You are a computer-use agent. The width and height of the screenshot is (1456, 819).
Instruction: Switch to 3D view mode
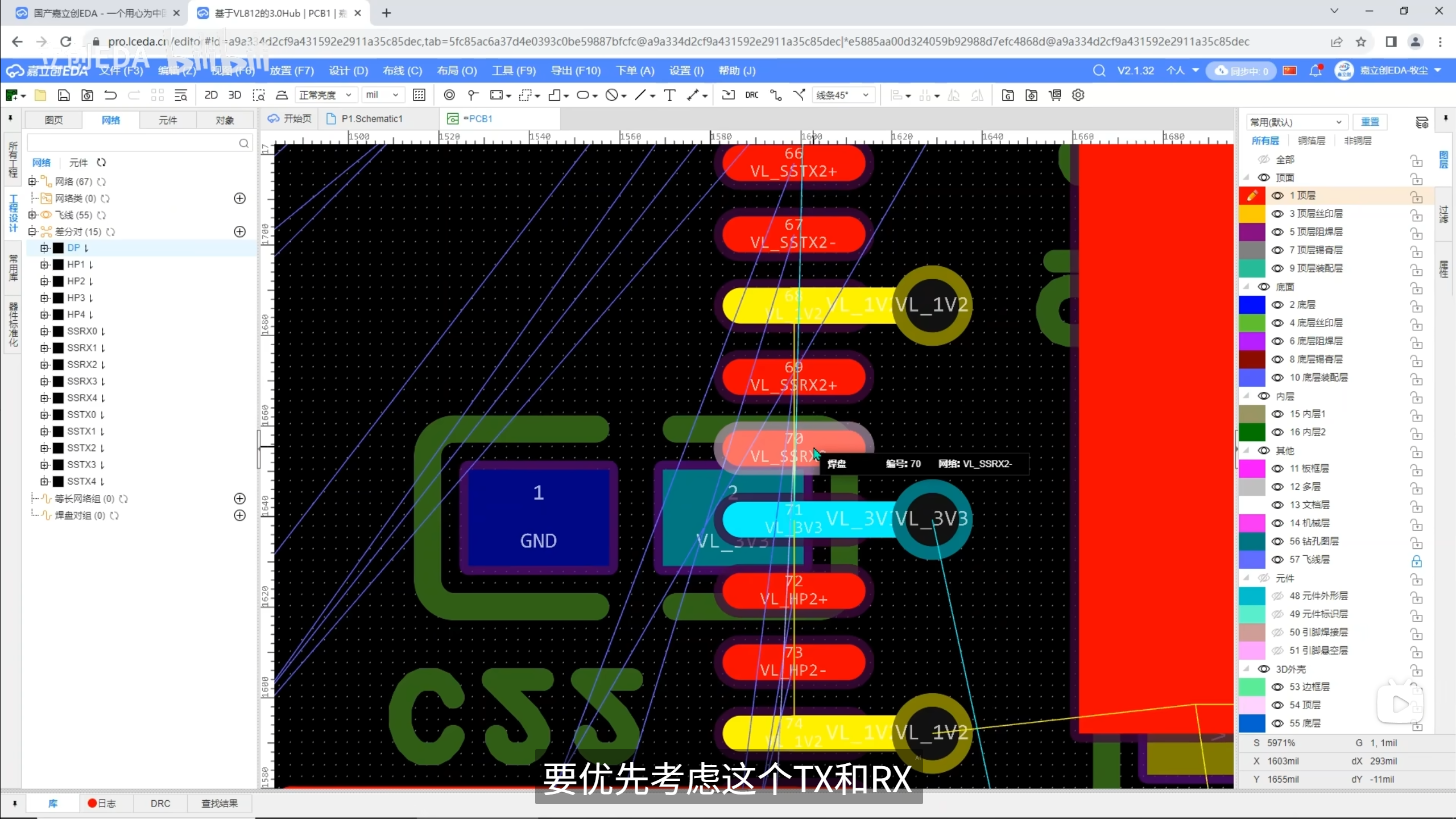click(234, 95)
